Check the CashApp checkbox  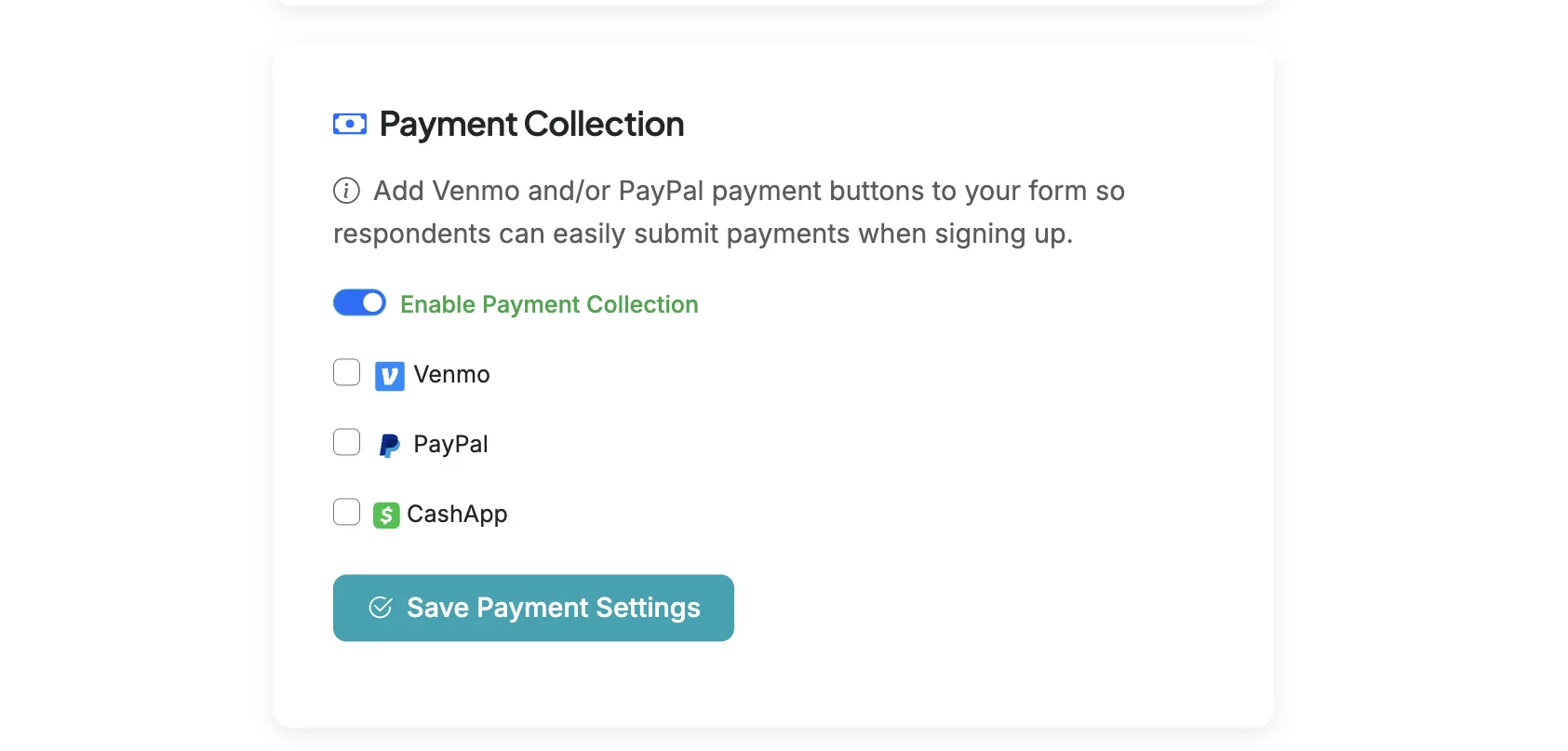point(346,511)
